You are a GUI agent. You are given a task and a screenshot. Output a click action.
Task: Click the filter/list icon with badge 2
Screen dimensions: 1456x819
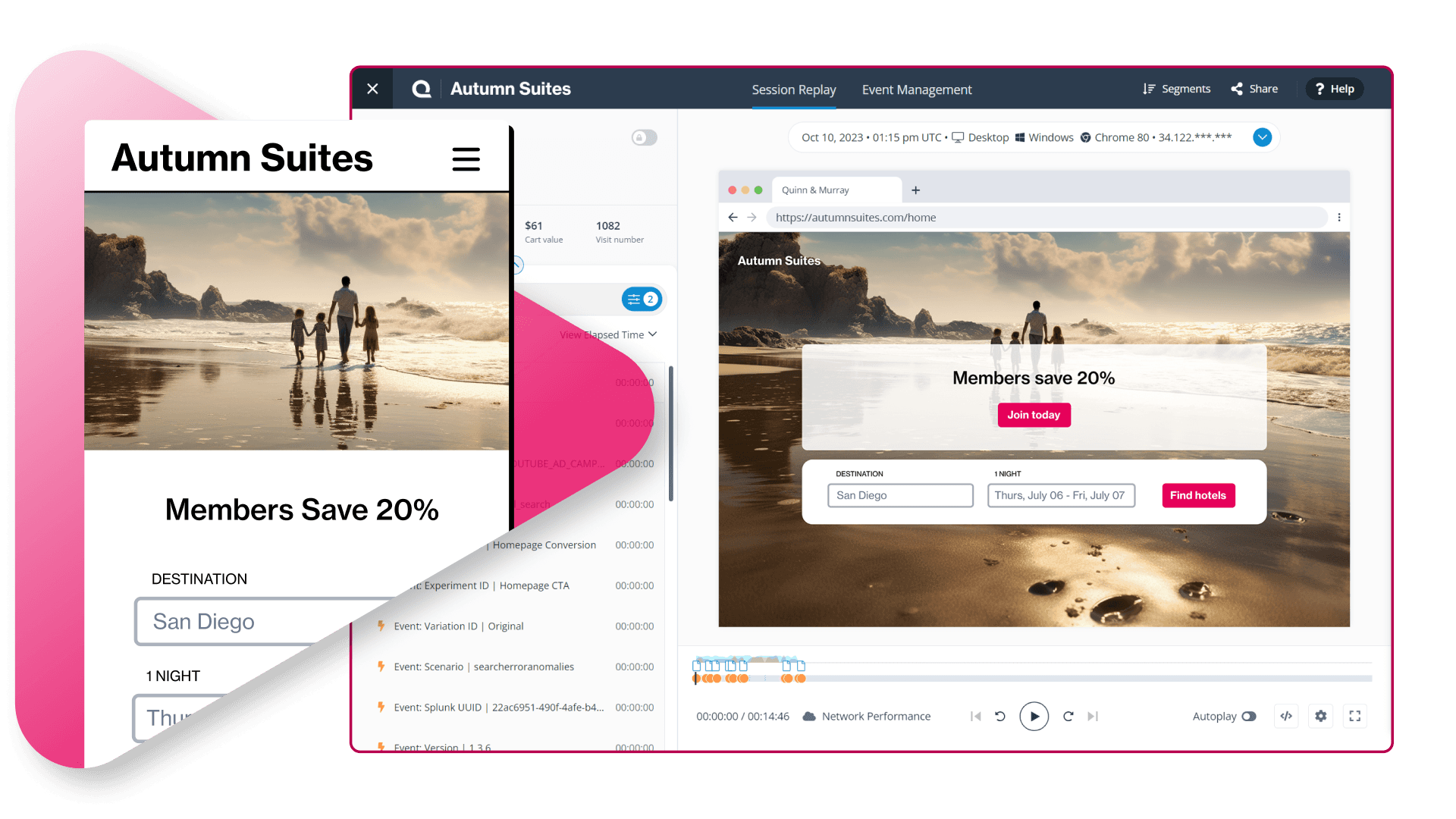click(641, 299)
